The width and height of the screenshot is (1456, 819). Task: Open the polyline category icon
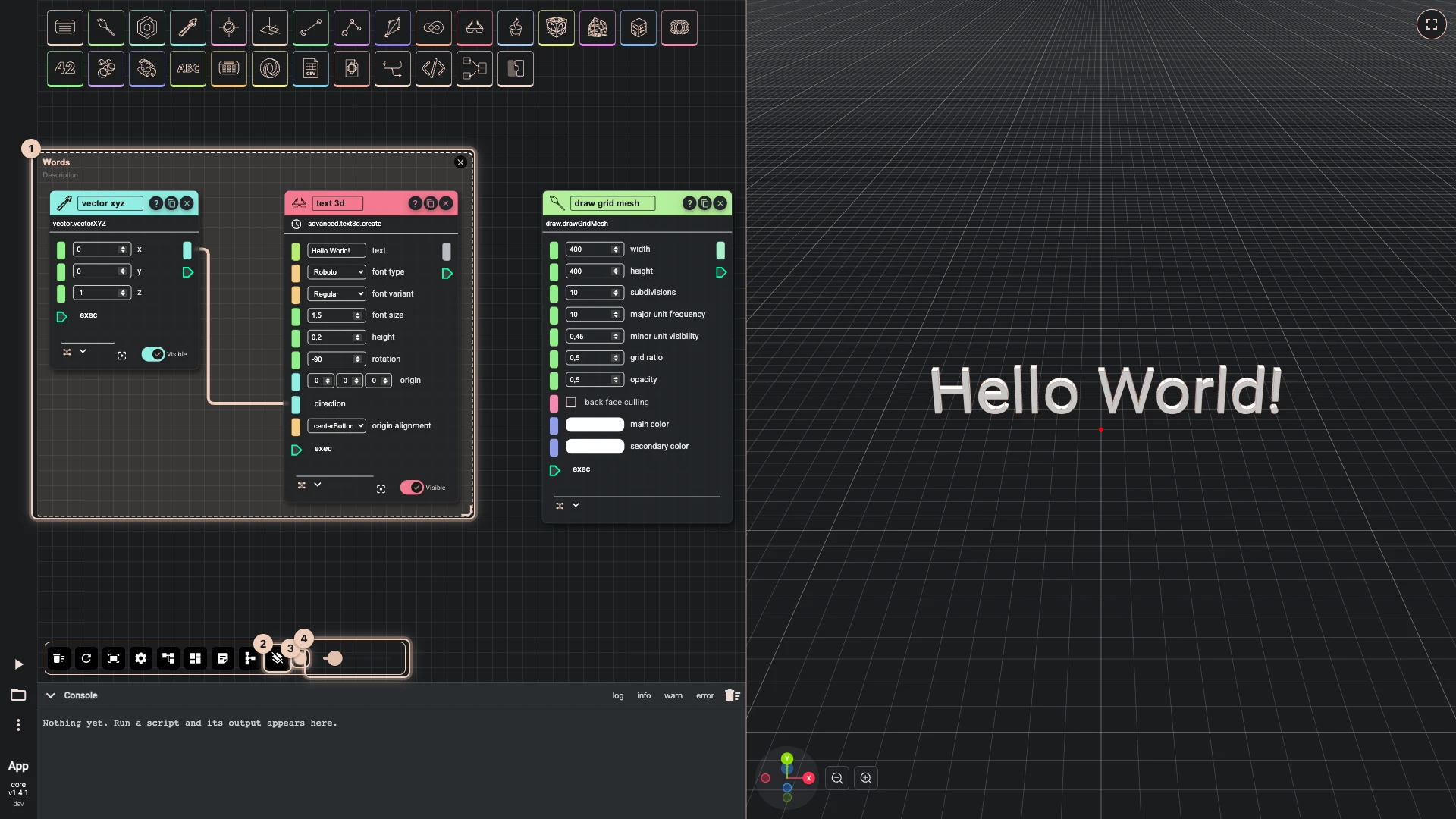click(352, 27)
